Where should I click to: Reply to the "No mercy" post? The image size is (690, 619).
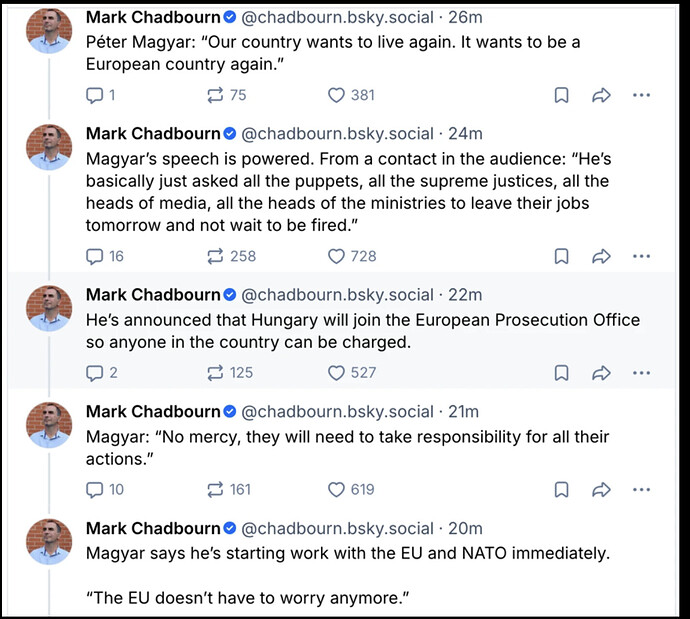[96, 489]
